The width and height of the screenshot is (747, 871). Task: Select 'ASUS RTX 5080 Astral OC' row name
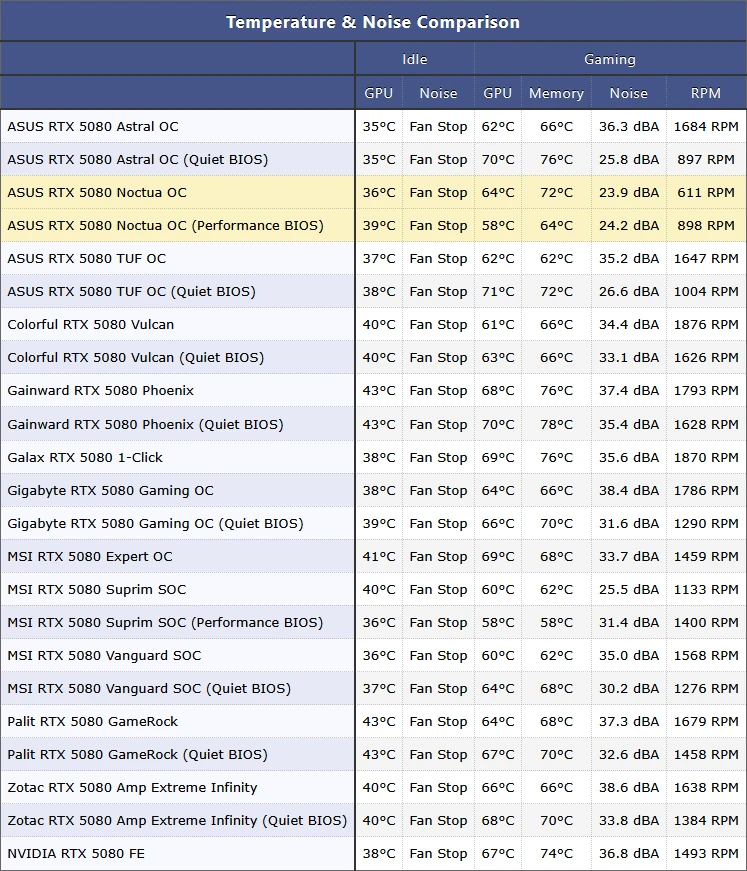(x=93, y=126)
